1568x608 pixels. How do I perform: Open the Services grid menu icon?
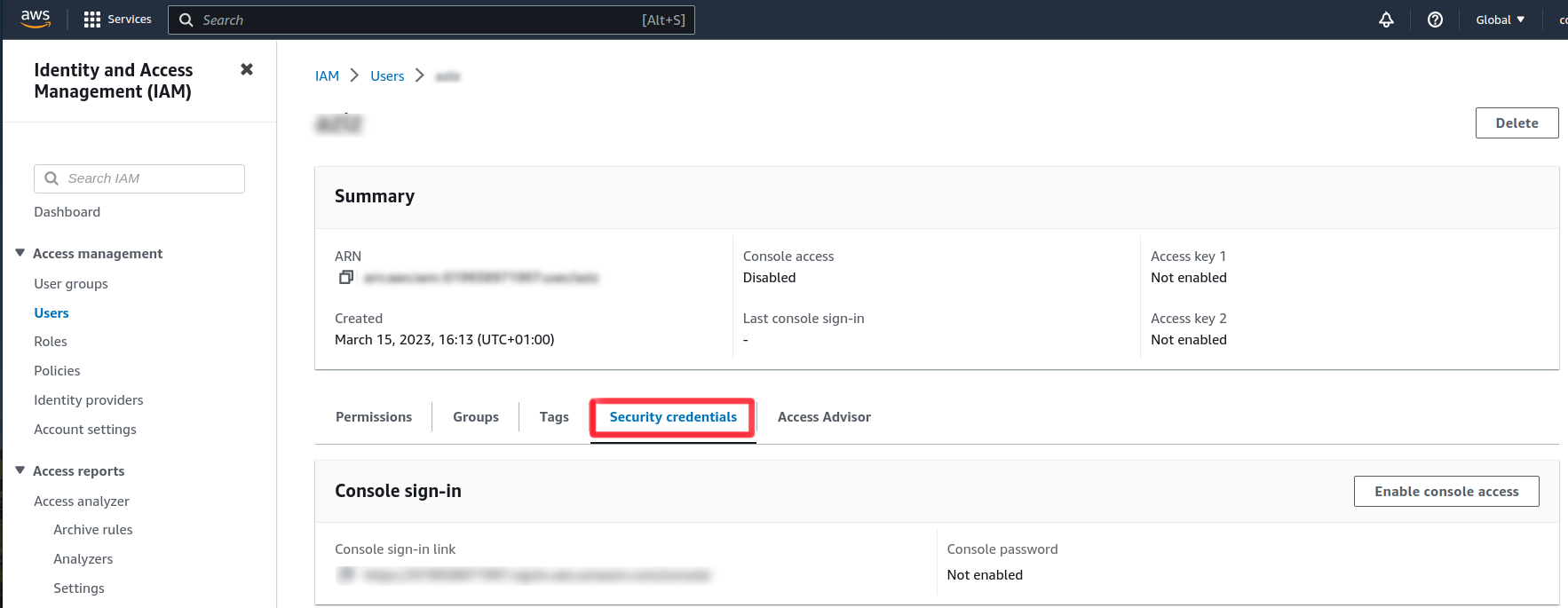[x=92, y=20]
